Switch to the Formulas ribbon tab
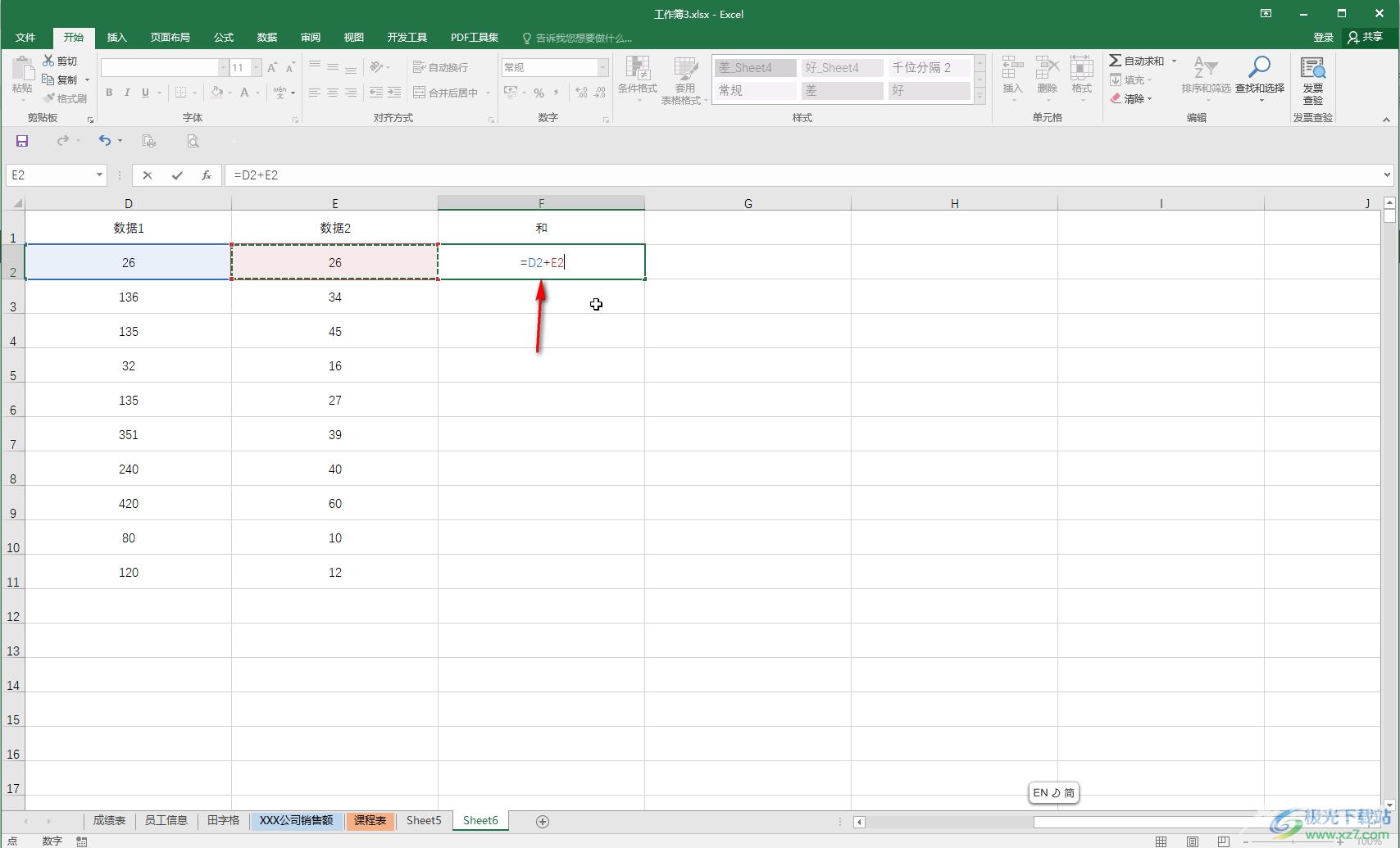Viewport: 1400px width, 848px height. tap(224, 38)
